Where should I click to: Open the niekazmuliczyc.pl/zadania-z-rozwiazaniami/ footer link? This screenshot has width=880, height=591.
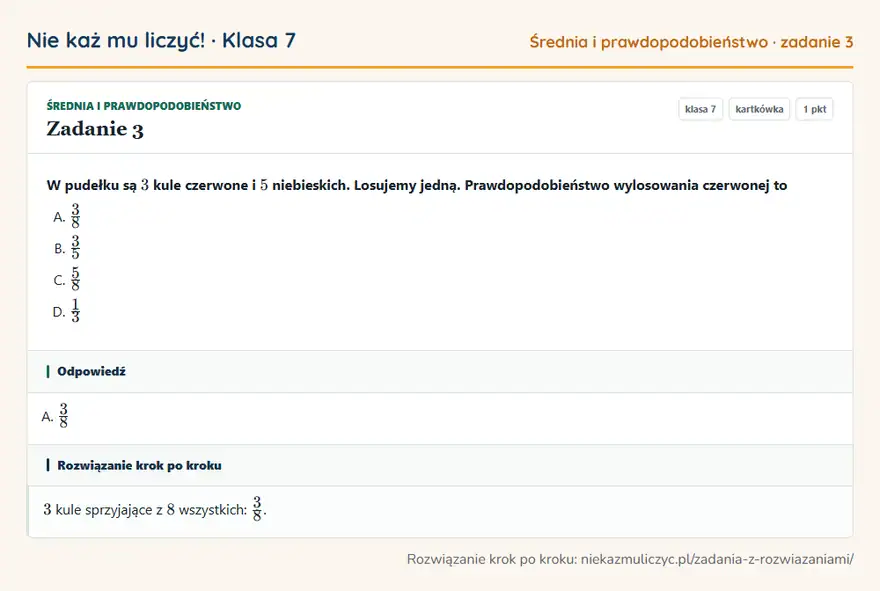pyautogui.click(x=717, y=559)
